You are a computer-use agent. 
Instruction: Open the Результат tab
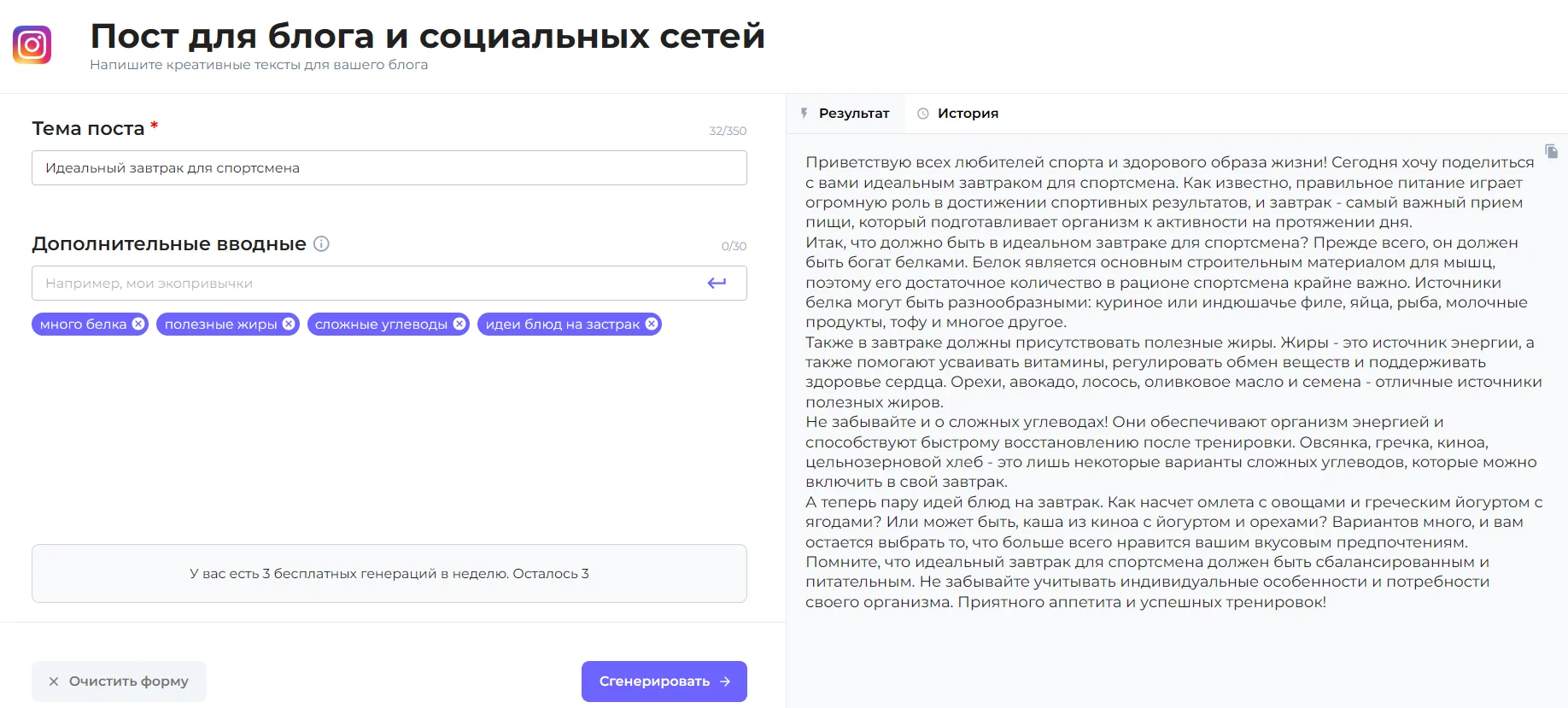(x=853, y=114)
